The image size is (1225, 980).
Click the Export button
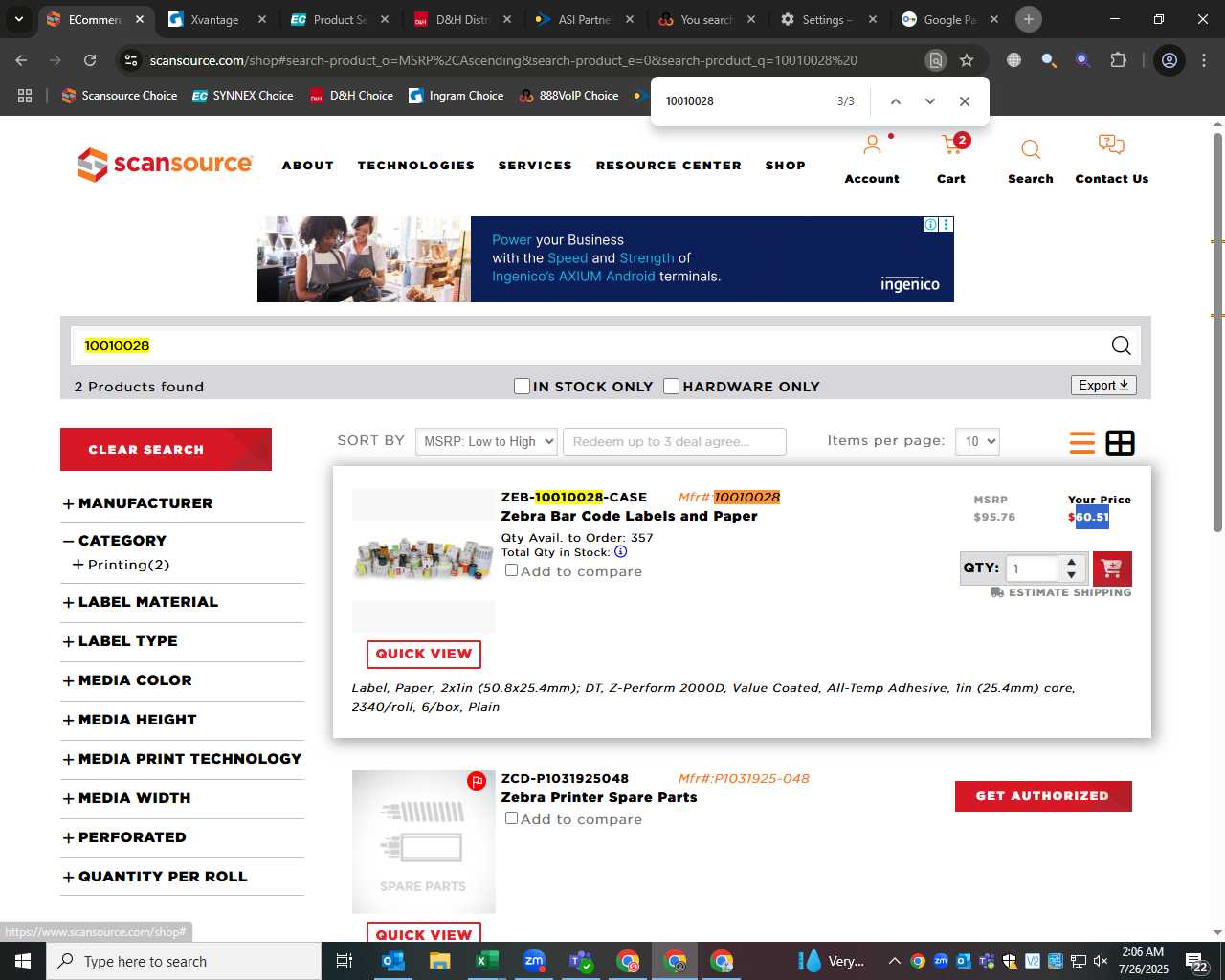pyautogui.click(x=1103, y=385)
